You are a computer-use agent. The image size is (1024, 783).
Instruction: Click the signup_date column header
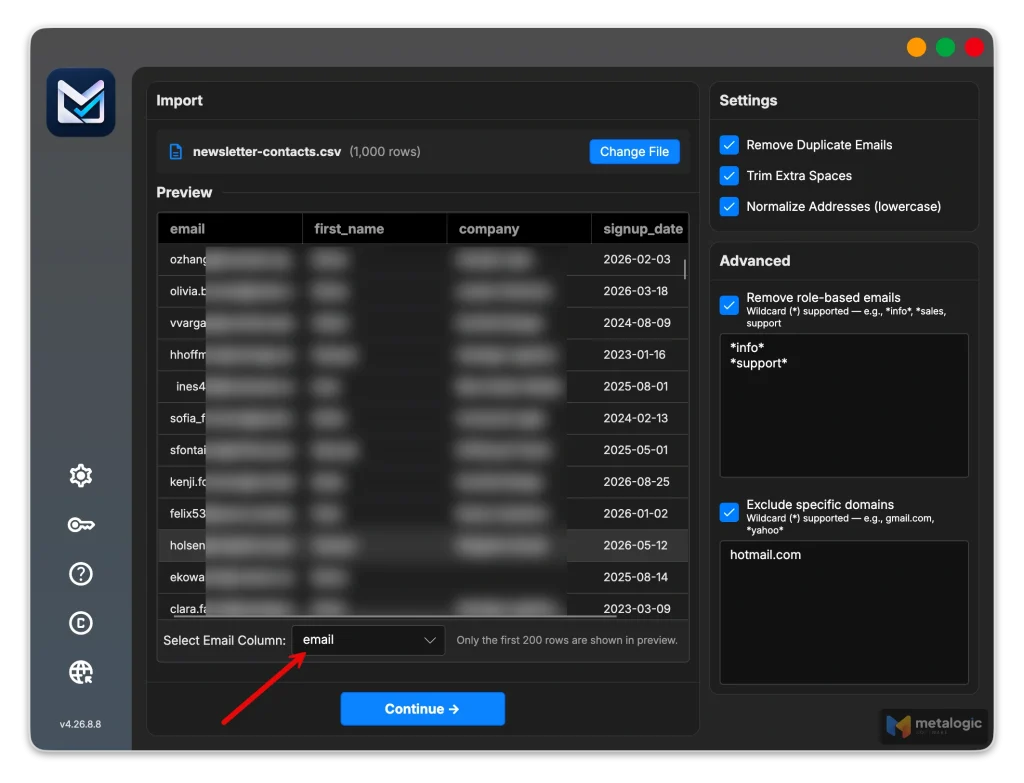tap(640, 229)
